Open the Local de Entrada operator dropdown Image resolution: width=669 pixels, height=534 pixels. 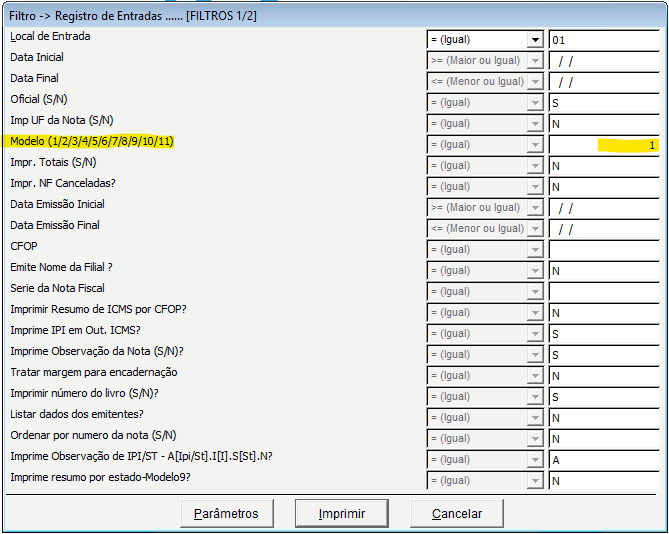click(x=485, y=40)
